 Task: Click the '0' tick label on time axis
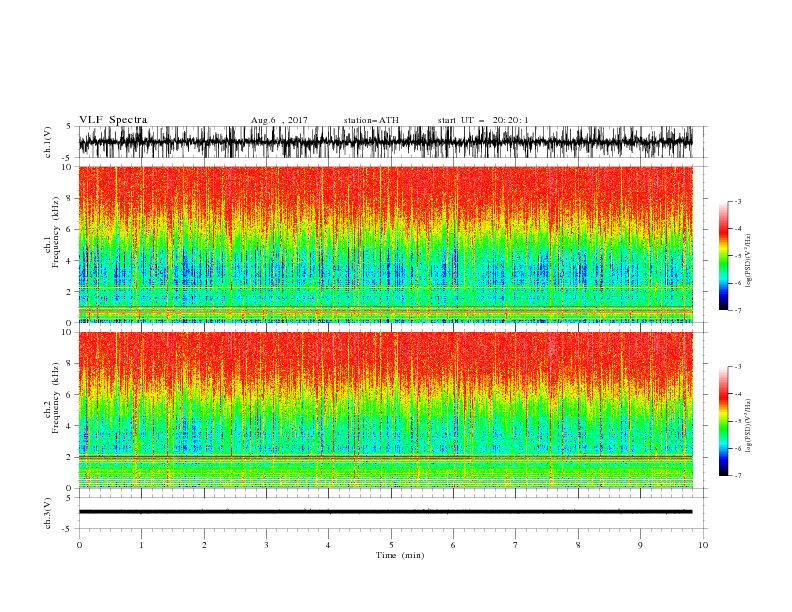(x=79, y=545)
